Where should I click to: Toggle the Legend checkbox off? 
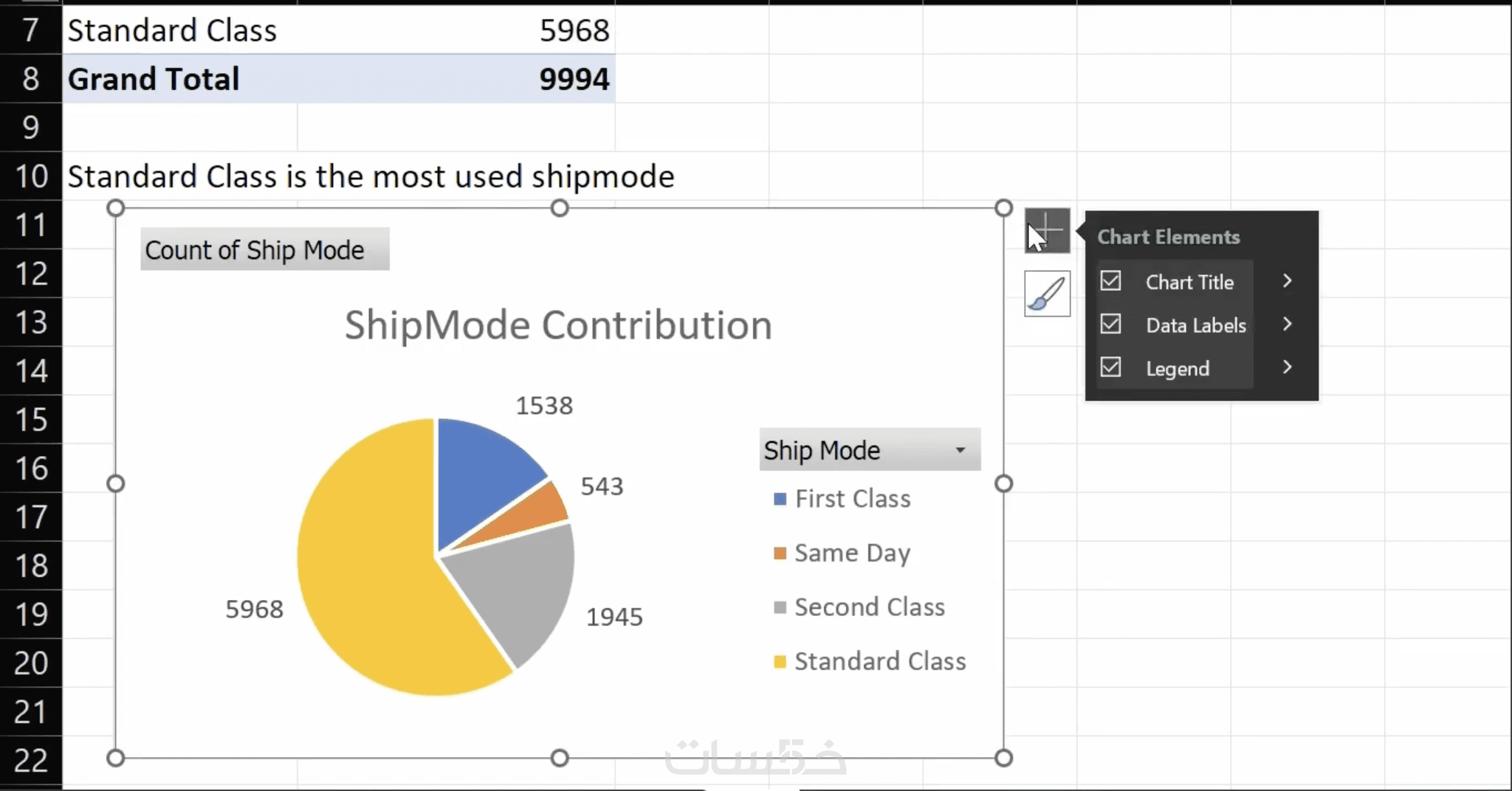tap(1110, 367)
